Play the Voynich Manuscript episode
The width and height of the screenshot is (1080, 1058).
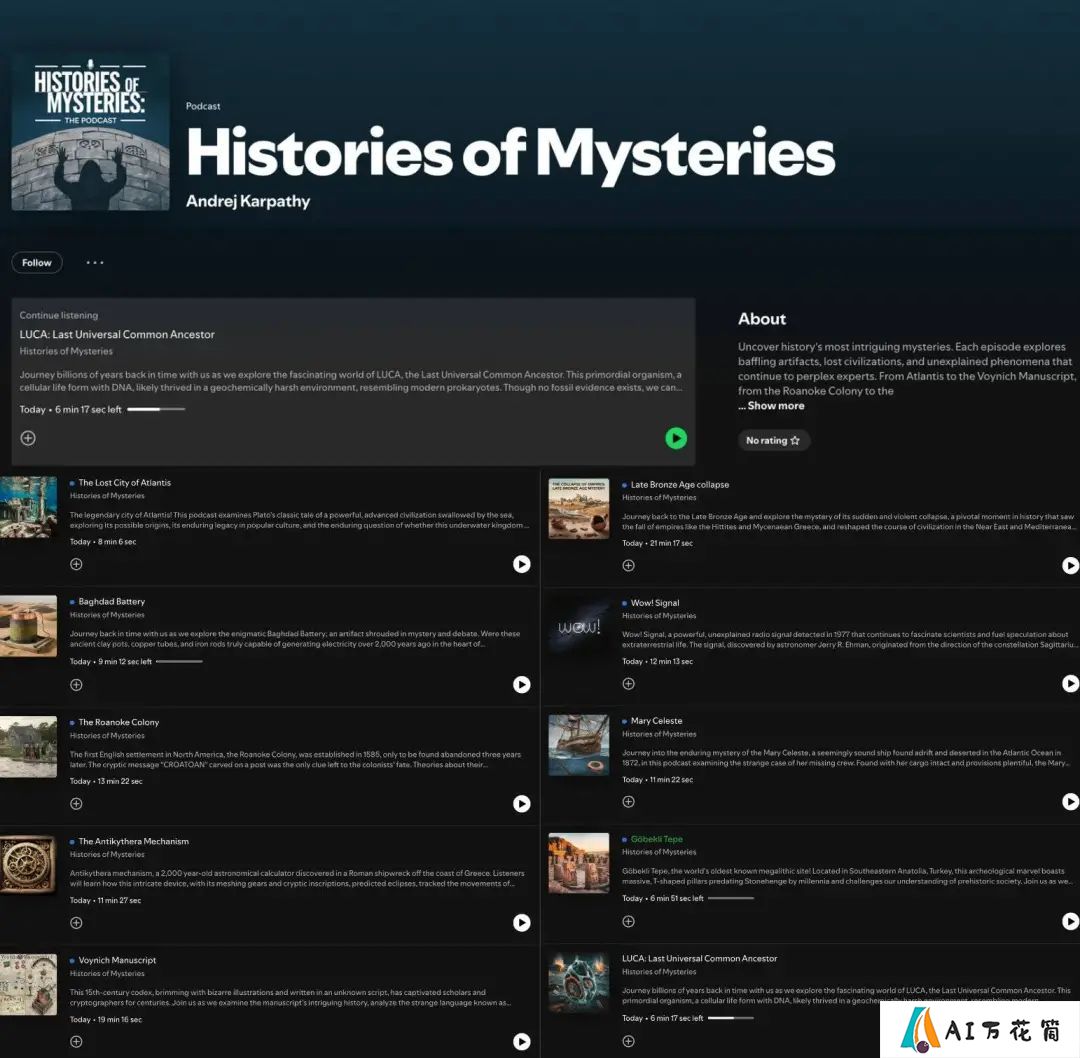click(521, 1041)
